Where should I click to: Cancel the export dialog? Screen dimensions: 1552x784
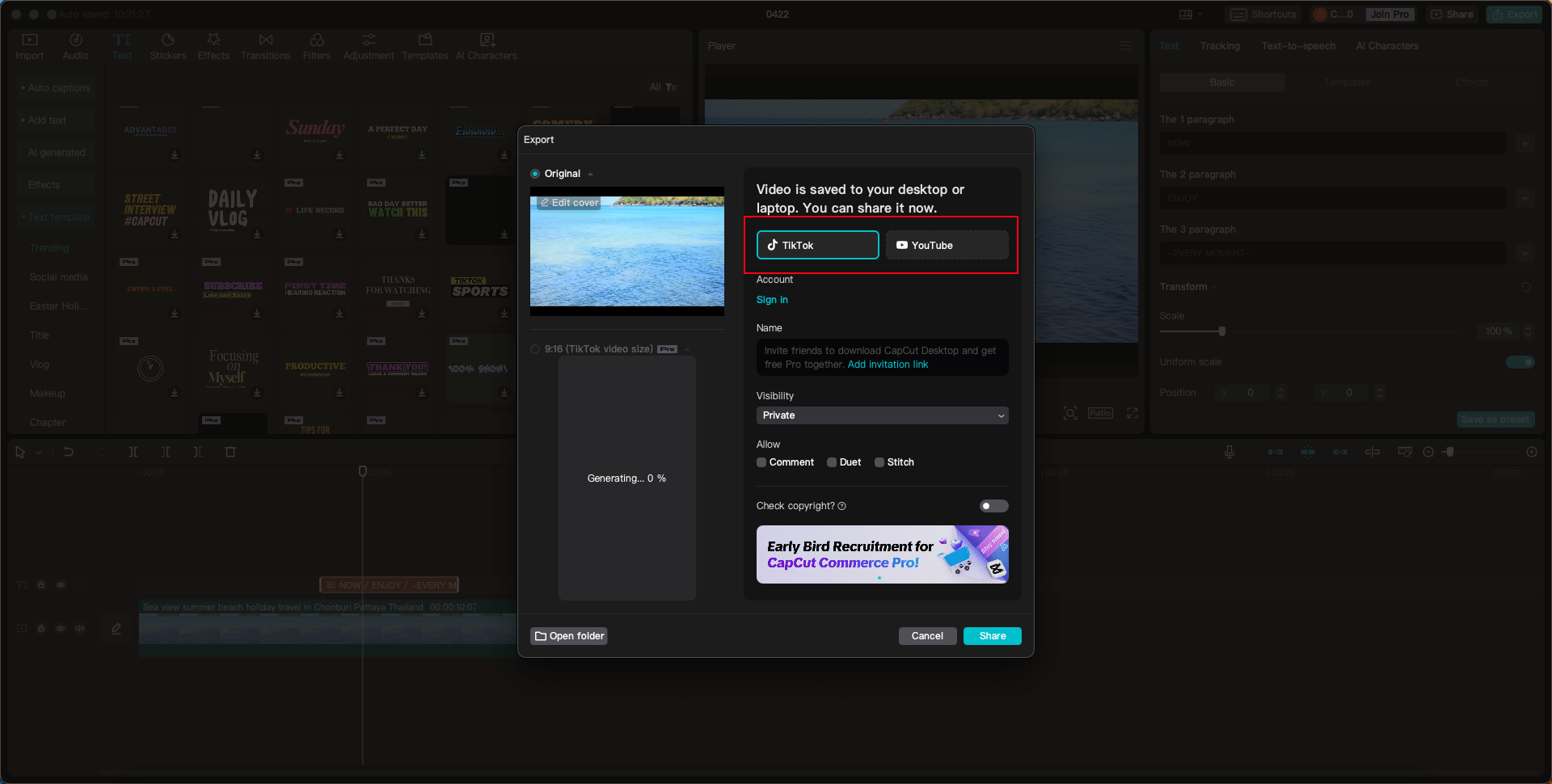tap(927, 636)
